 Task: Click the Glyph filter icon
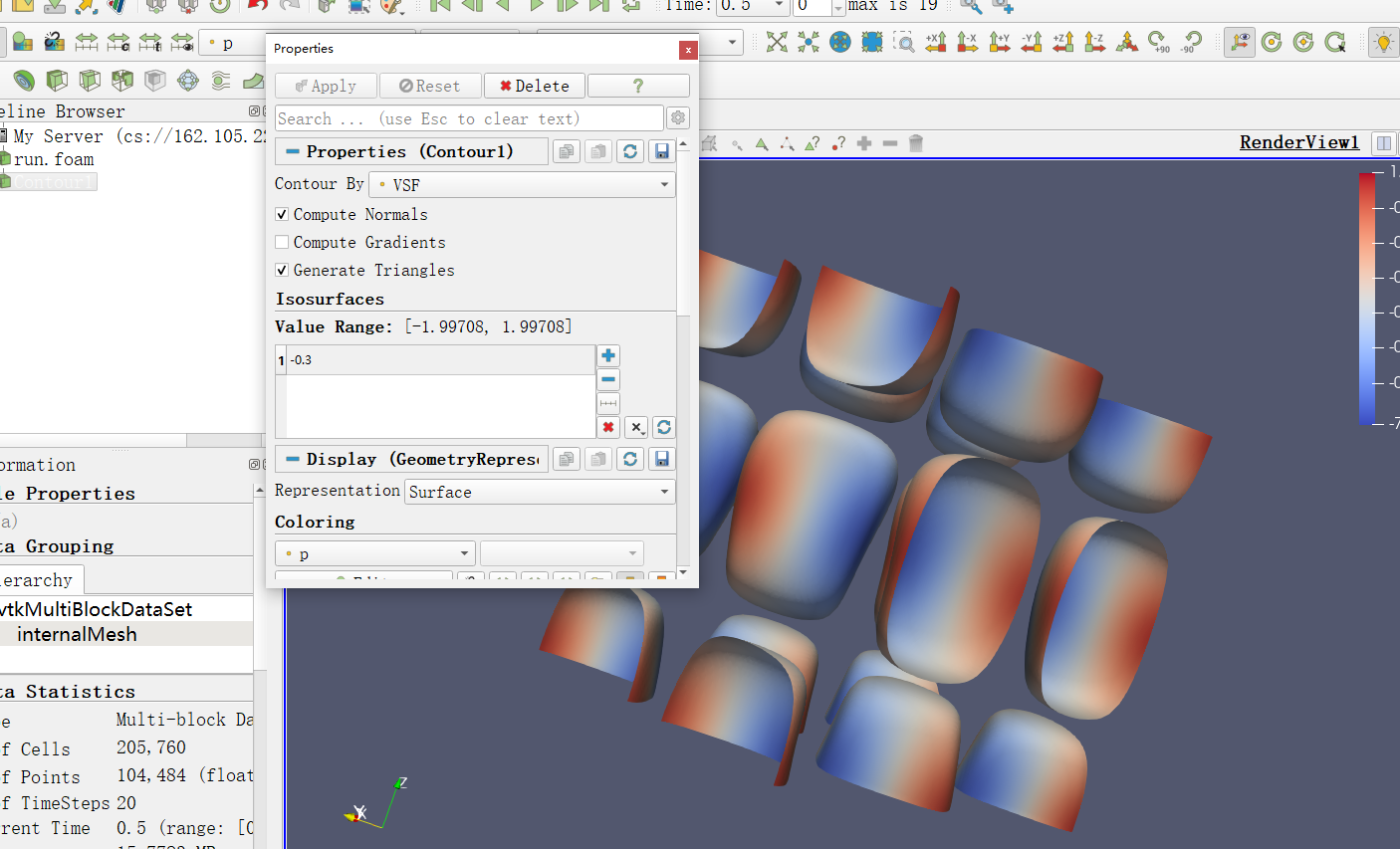click(x=187, y=80)
